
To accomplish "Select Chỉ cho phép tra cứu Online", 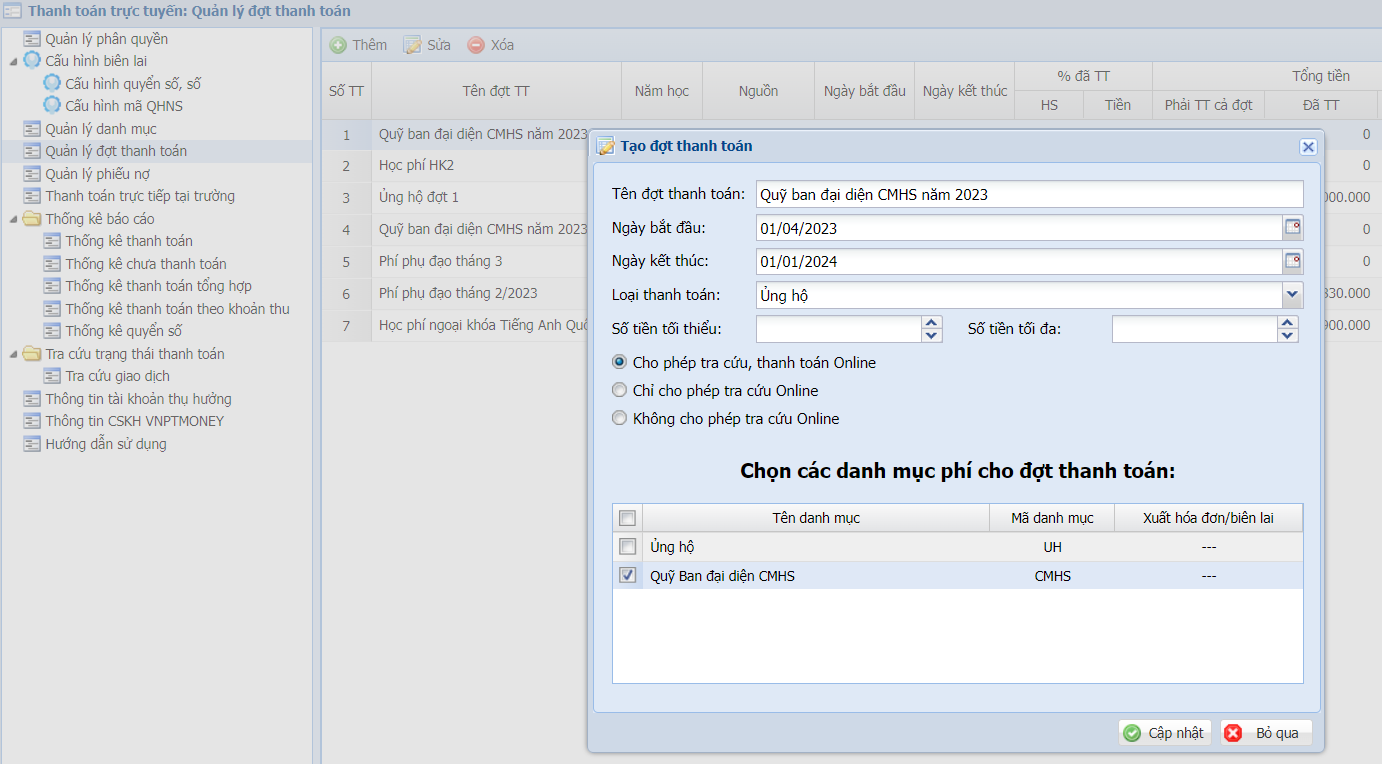I will [x=620, y=391].
